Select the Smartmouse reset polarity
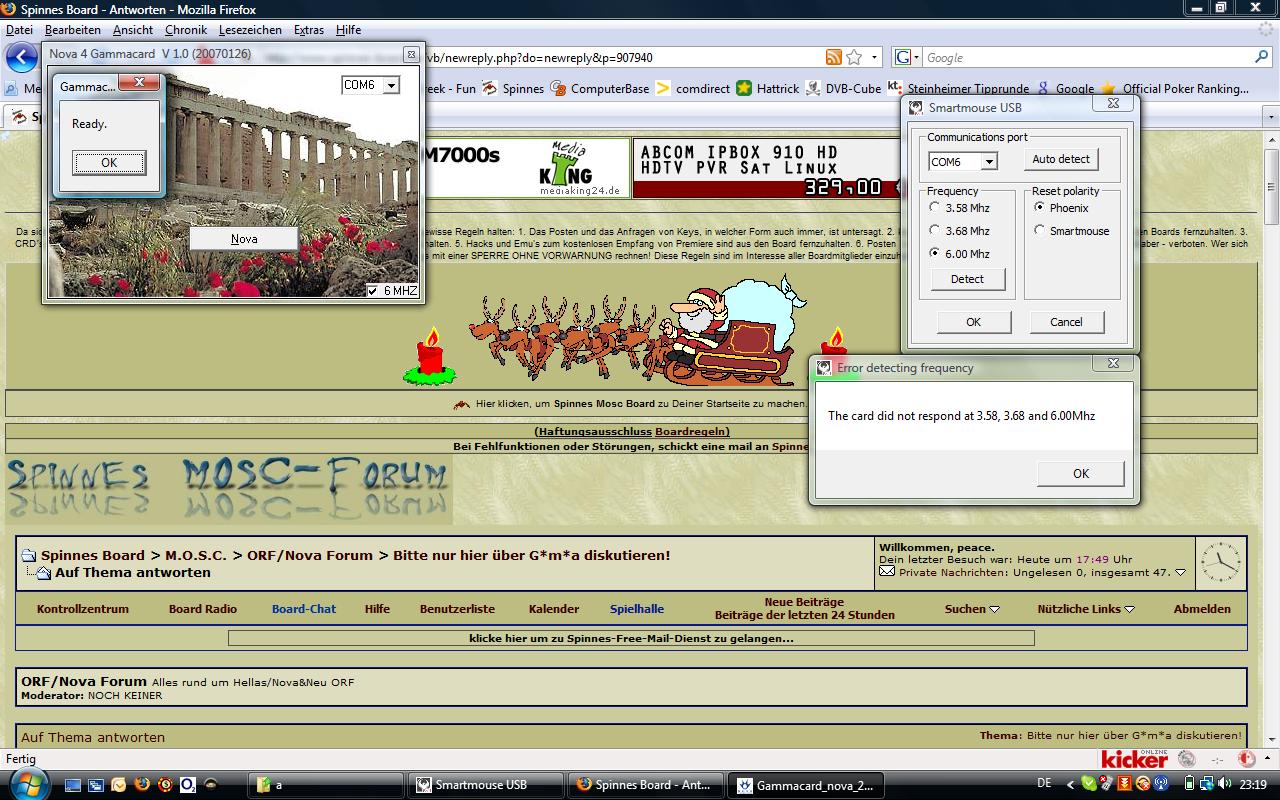The width and height of the screenshot is (1280, 800). [x=1040, y=231]
